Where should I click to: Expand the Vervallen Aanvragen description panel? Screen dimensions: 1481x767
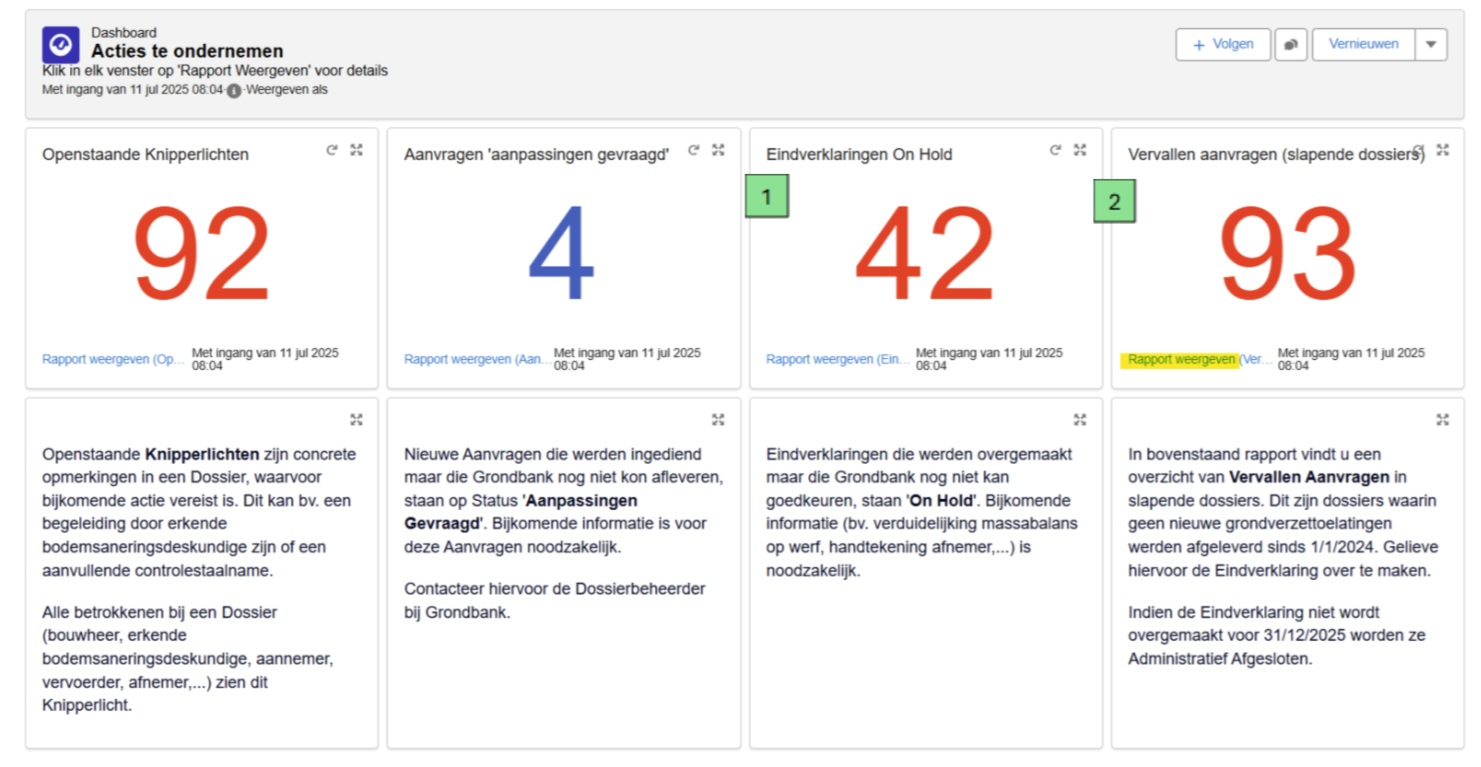coord(1442,419)
